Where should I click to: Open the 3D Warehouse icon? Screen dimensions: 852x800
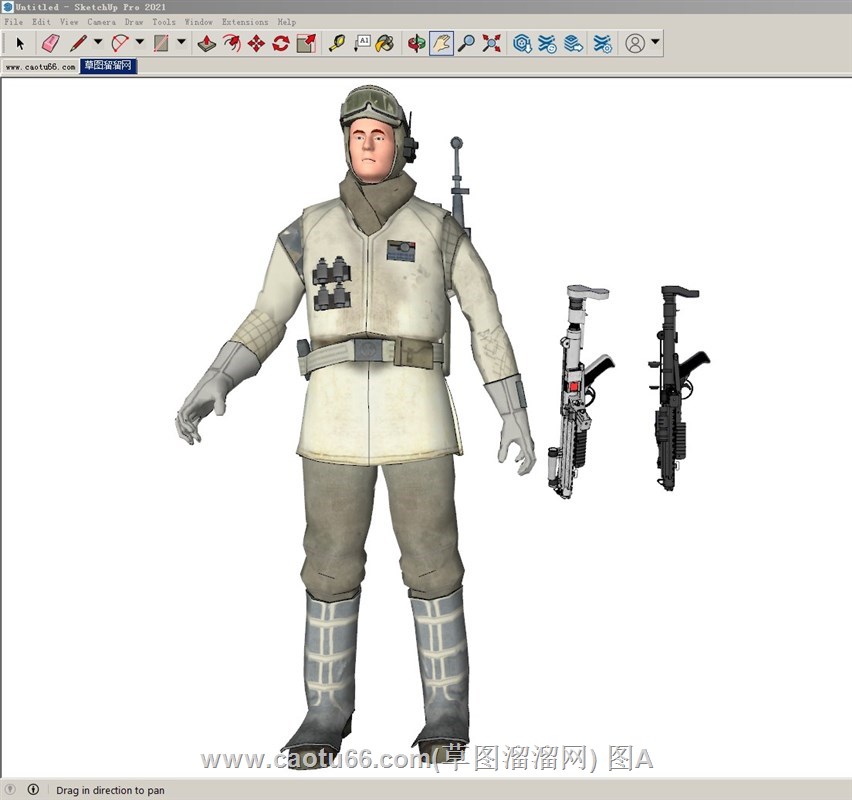pos(522,44)
